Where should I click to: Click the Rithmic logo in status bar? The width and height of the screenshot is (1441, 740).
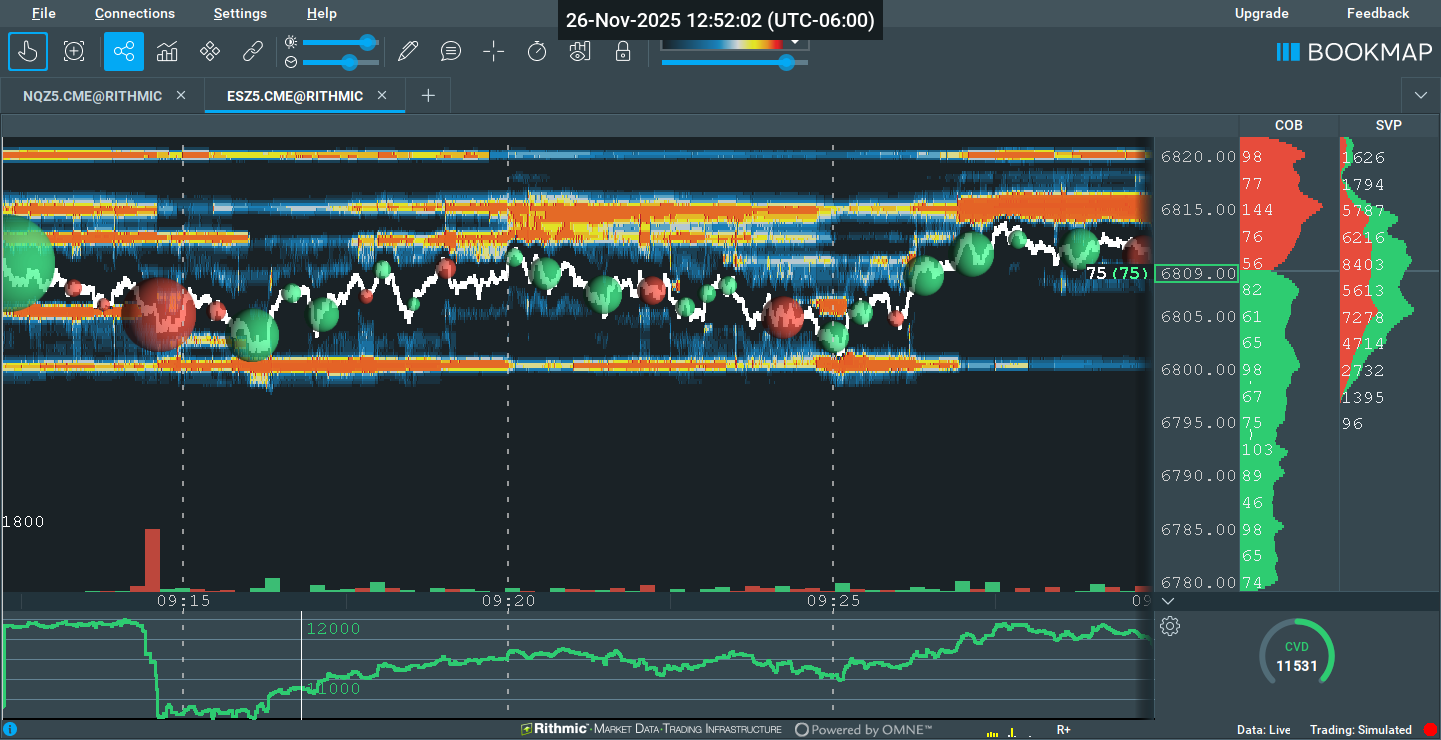click(x=651, y=730)
